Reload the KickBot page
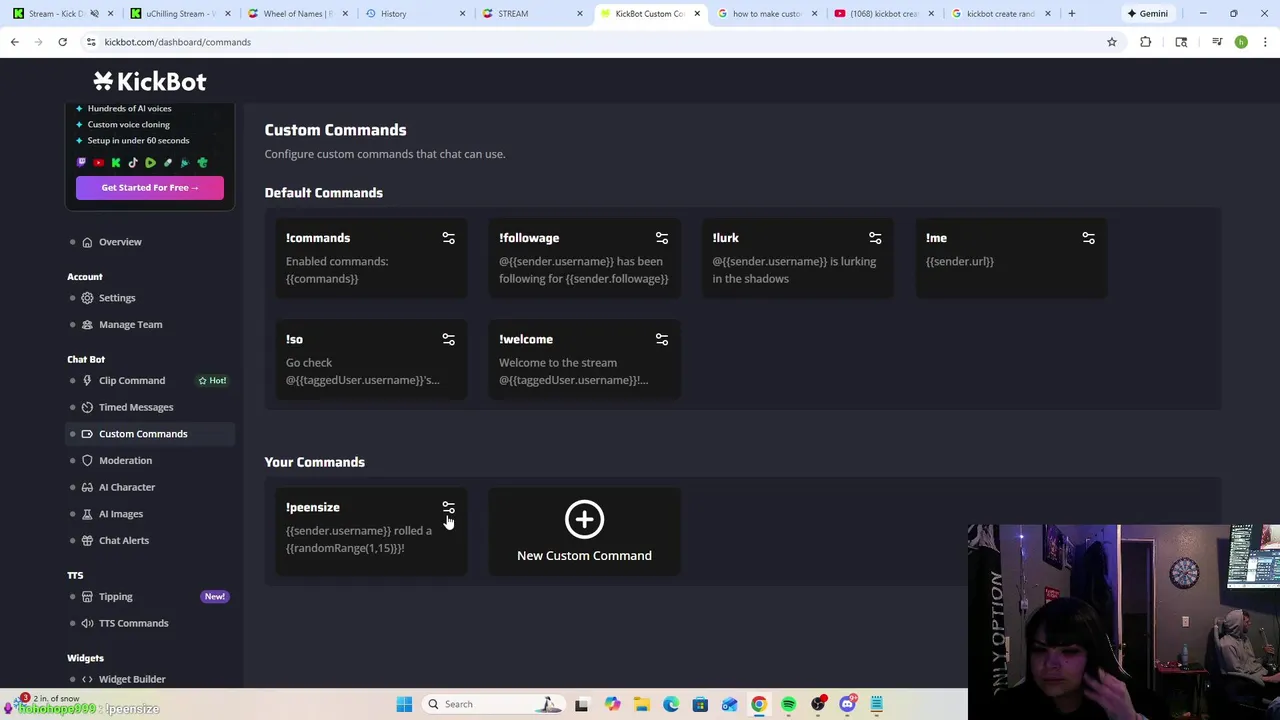 62,42
